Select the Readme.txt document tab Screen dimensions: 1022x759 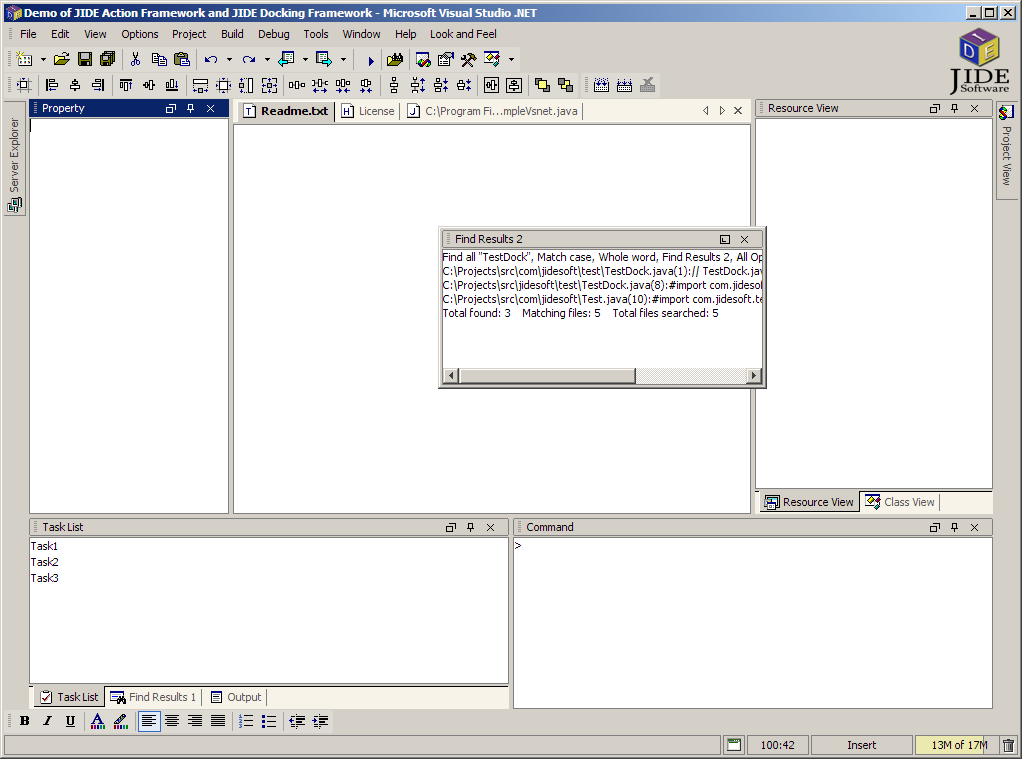coord(286,111)
